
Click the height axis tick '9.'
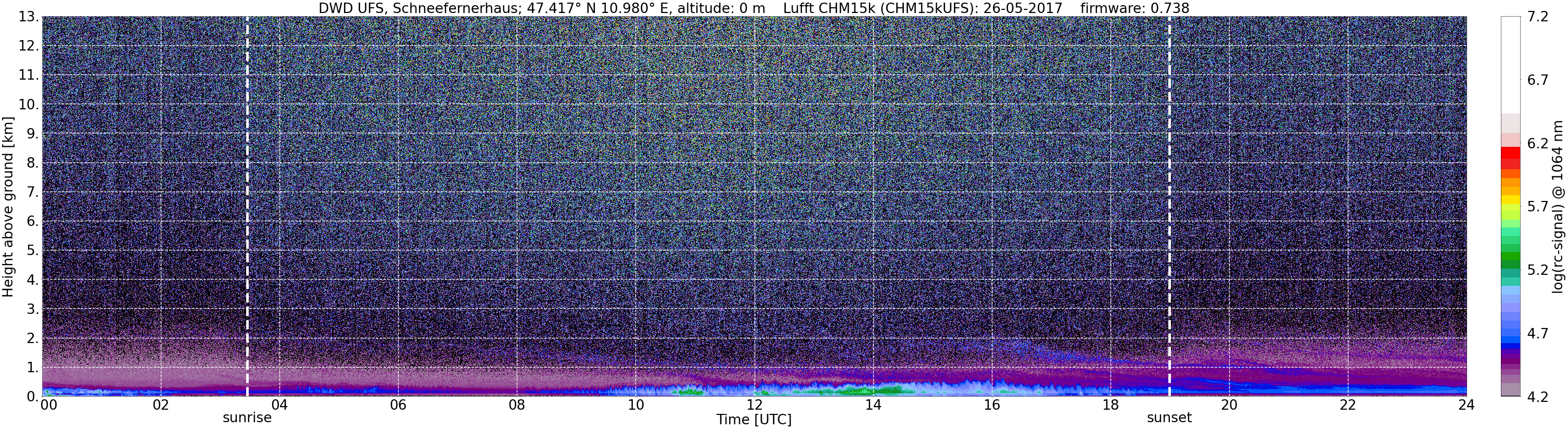(x=33, y=133)
